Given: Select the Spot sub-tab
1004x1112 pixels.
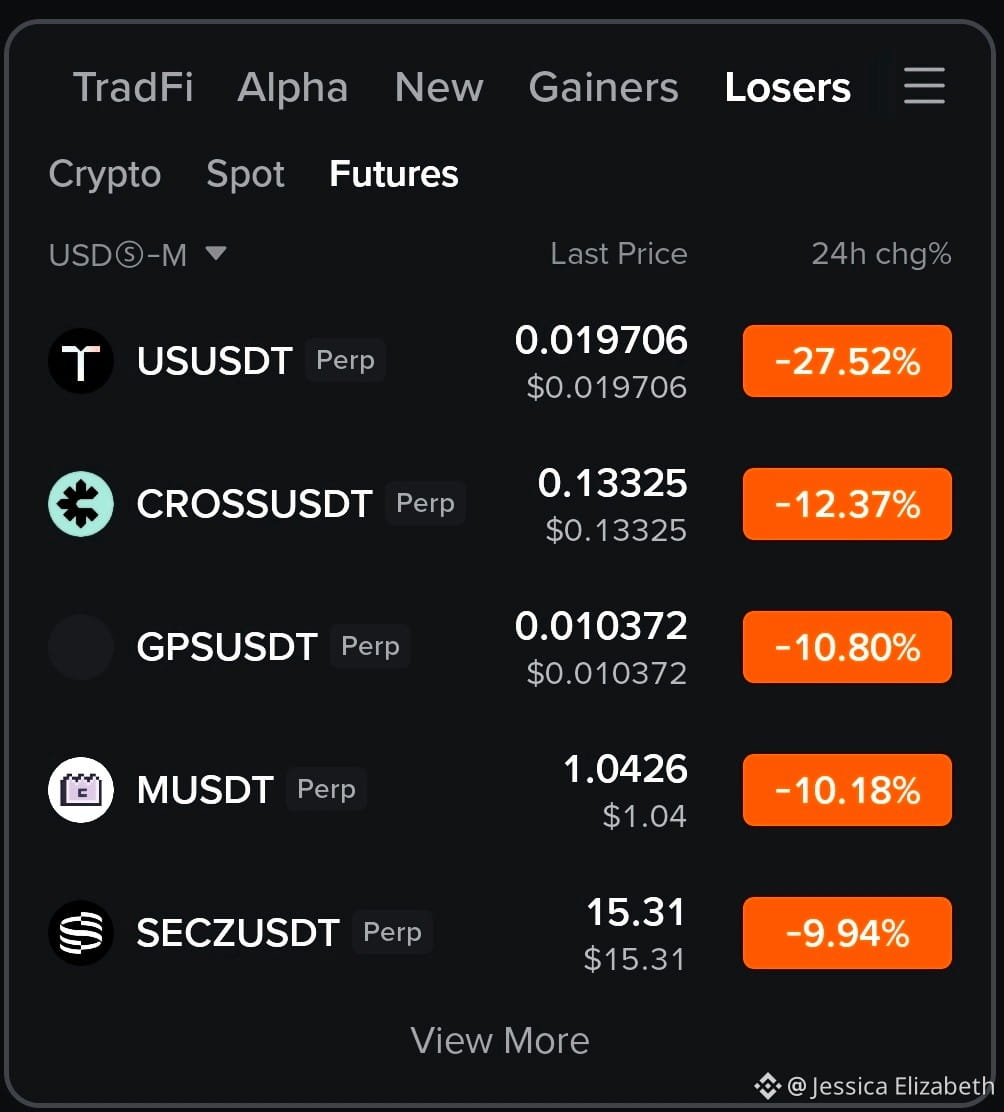Looking at the screenshot, I should (x=245, y=174).
